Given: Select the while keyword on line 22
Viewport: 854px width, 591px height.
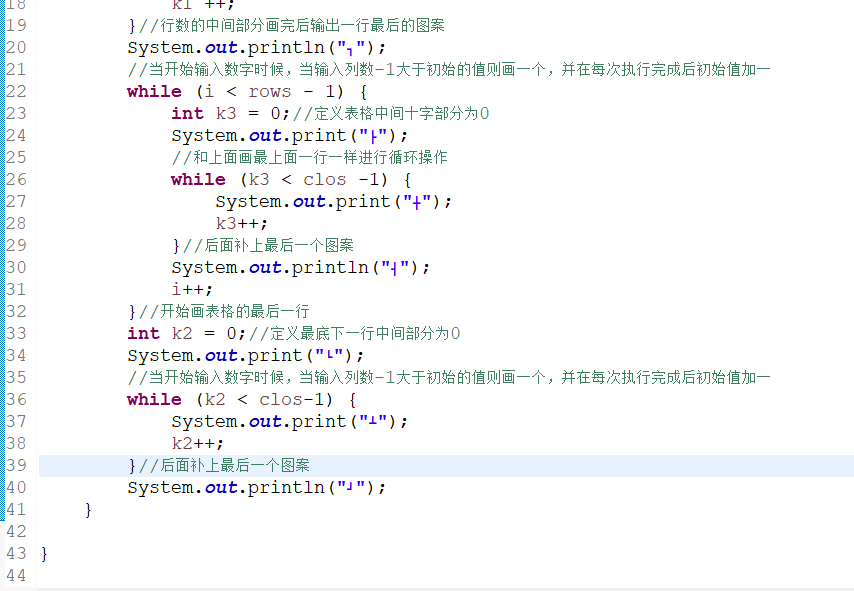Looking at the screenshot, I should point(154,91).
